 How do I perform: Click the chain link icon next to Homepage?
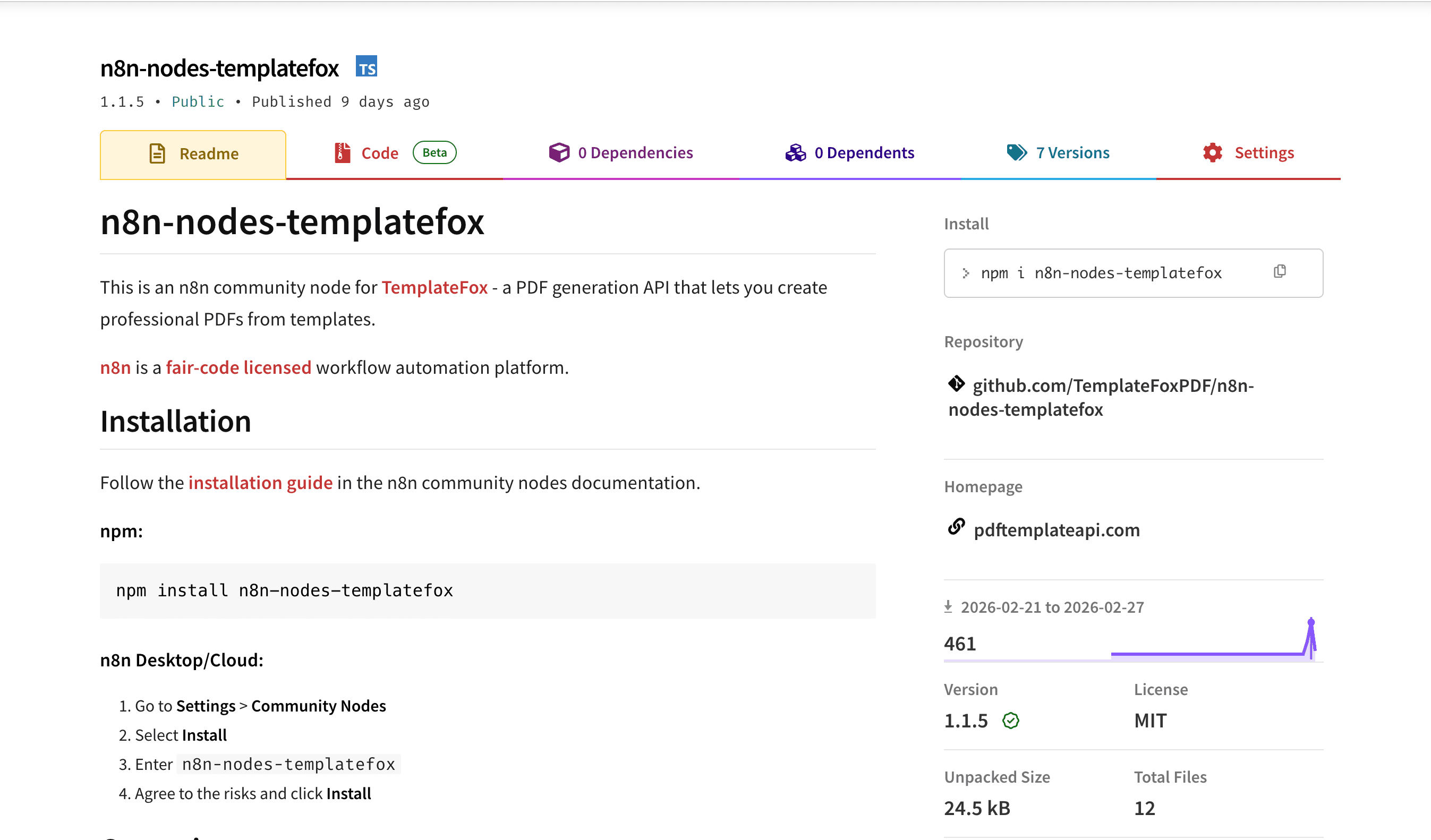tap(956, 528)
